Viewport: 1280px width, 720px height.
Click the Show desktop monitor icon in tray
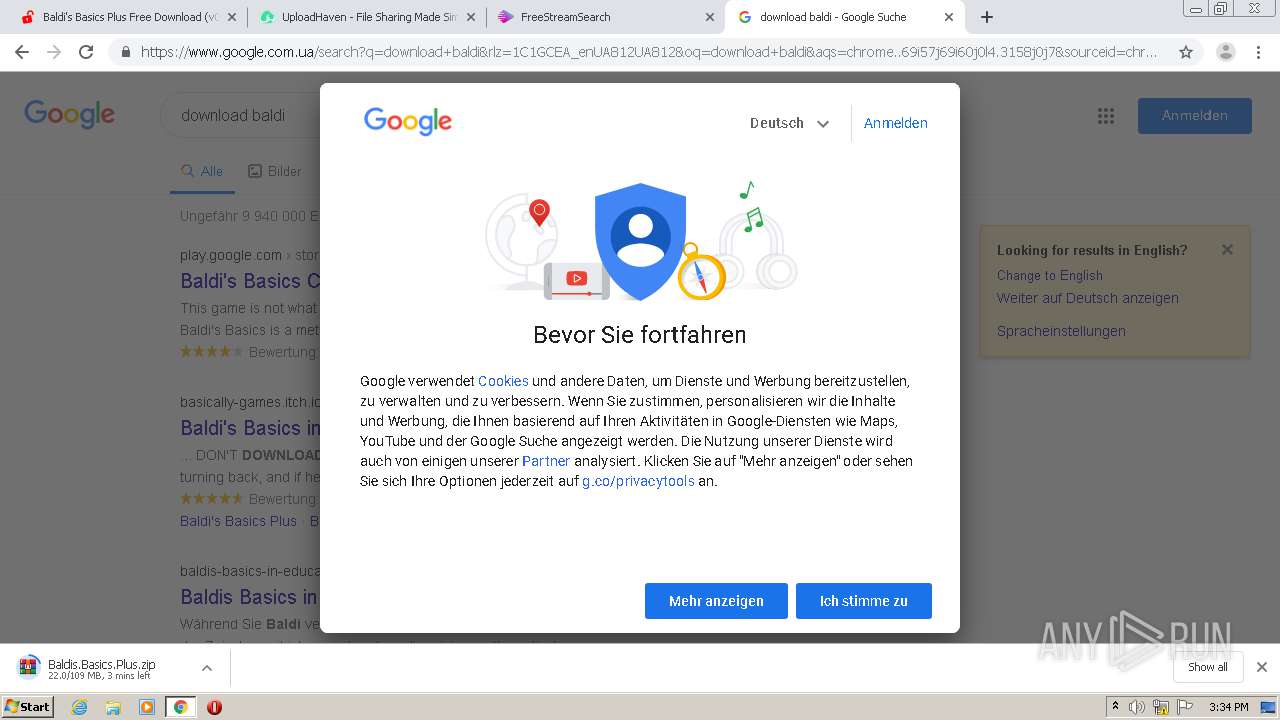point(1268,707)
